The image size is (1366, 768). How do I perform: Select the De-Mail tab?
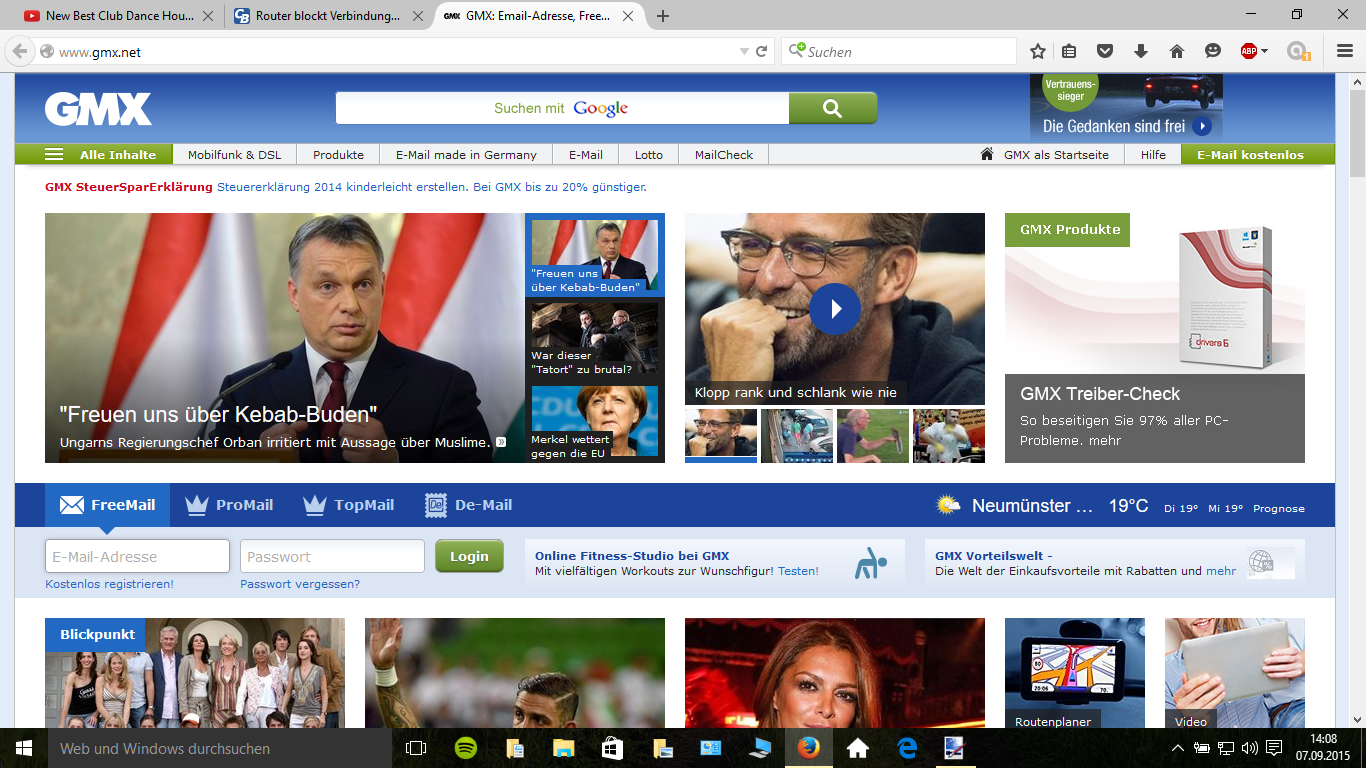point(468,505)
